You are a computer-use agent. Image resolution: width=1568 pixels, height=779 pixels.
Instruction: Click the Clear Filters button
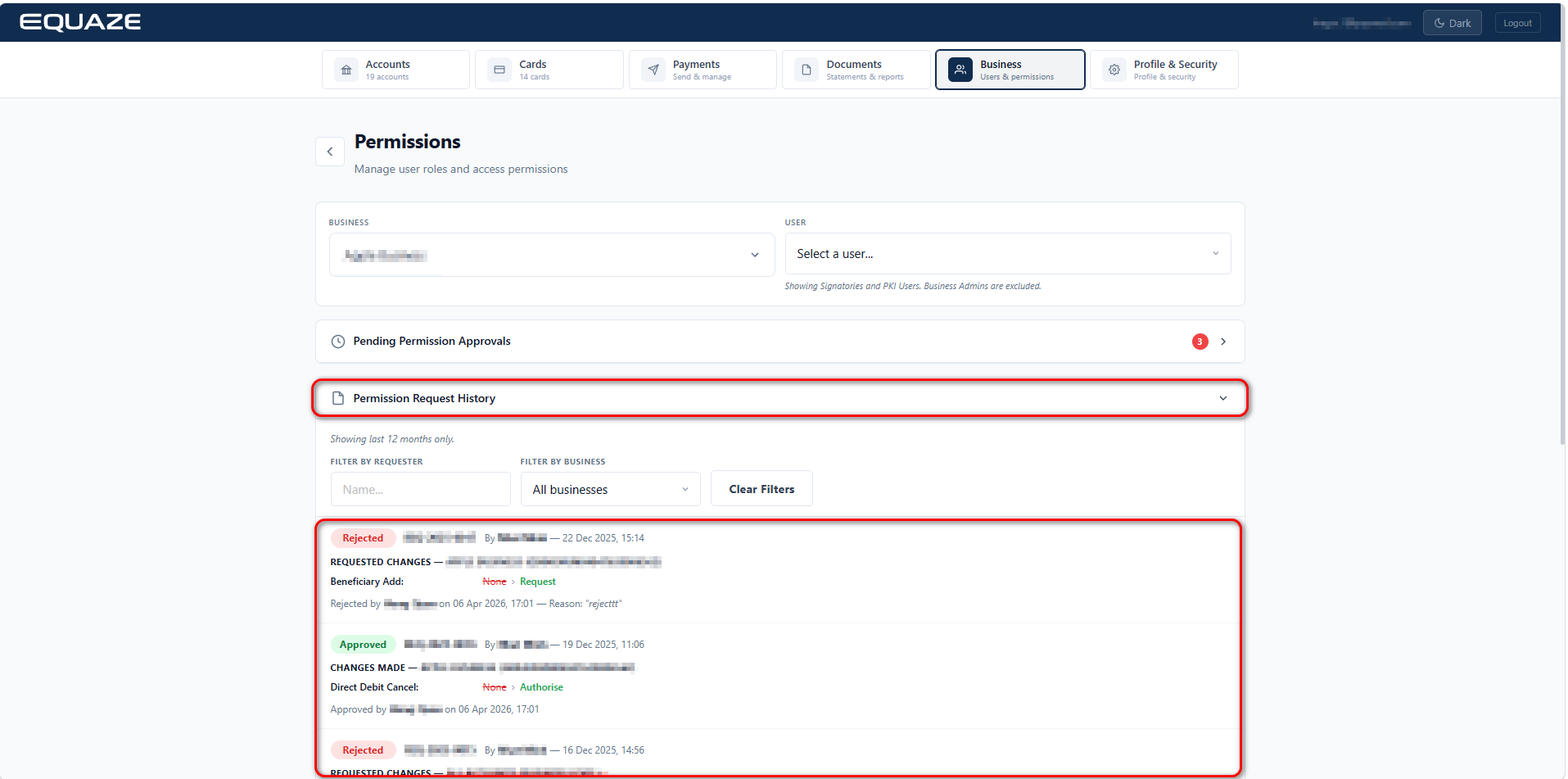(x=761, y=489)
